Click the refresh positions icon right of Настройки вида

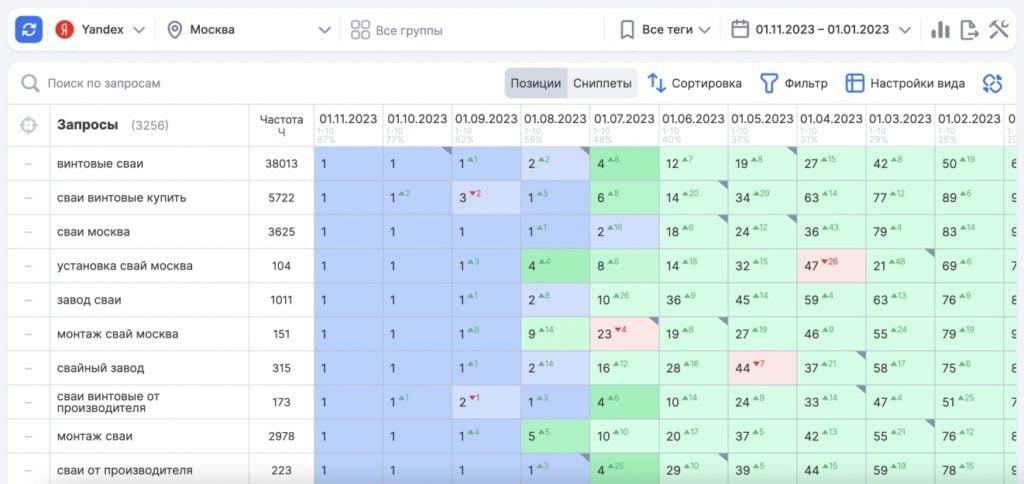pos(992,83)
